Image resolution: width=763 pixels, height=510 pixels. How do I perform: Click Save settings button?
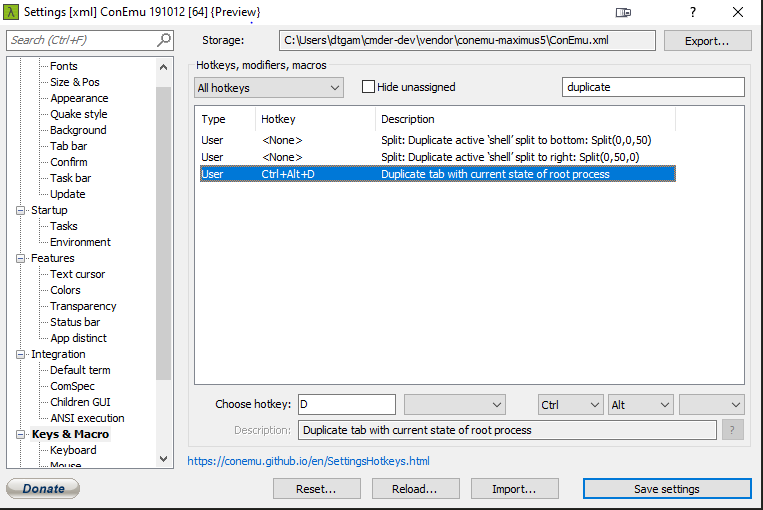pos(667,489)
